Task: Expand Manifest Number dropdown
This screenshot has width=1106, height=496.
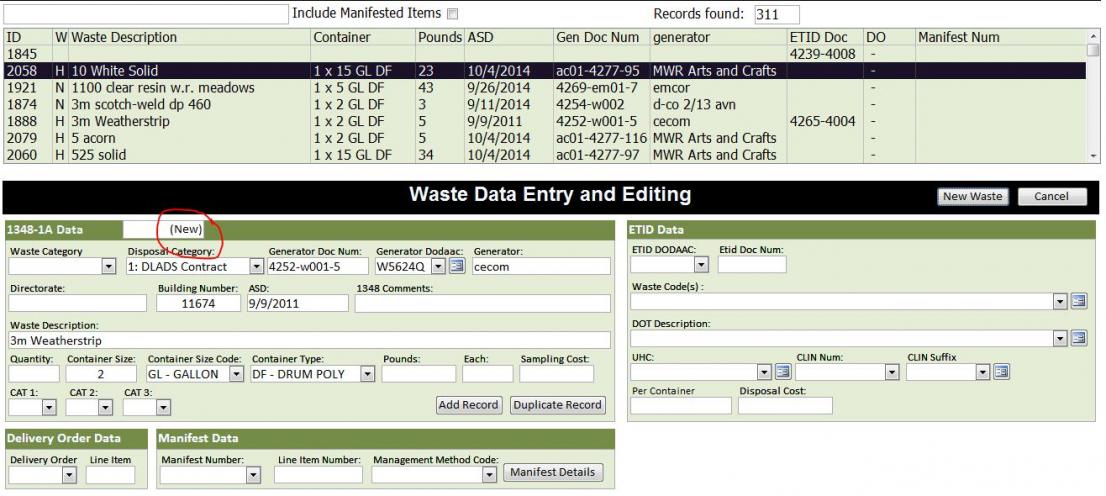Action: [254, 475]
